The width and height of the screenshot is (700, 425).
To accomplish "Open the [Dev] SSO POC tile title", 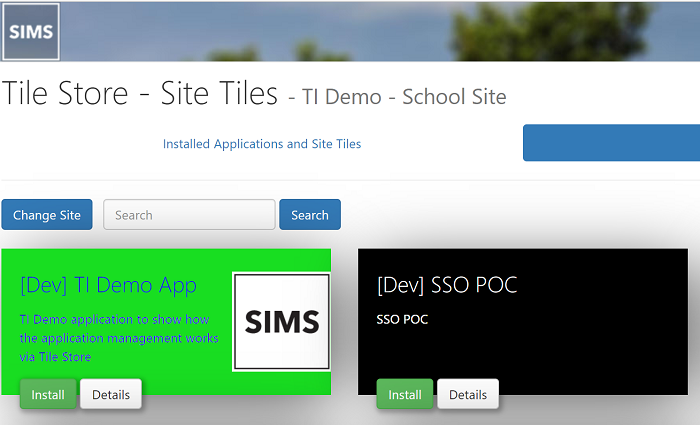I will click(x=447, y=285).
